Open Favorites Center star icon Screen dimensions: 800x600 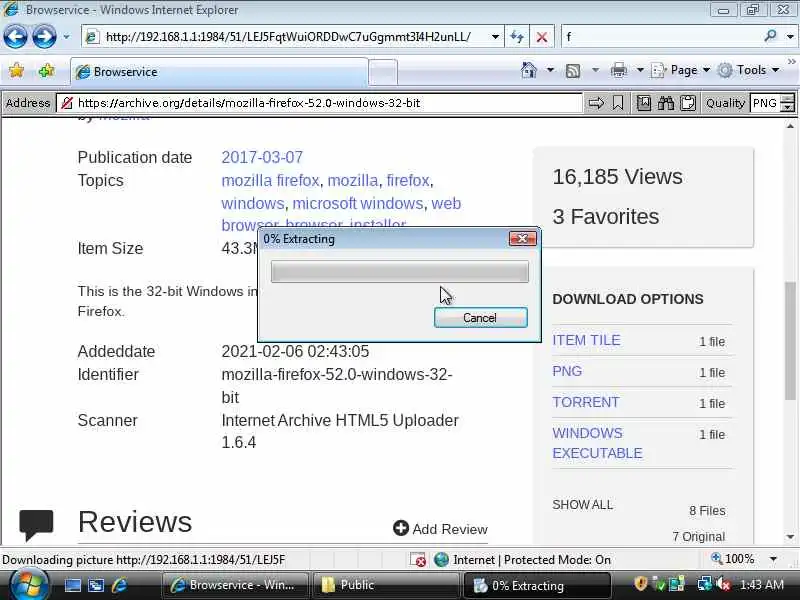tap(16, 70)
